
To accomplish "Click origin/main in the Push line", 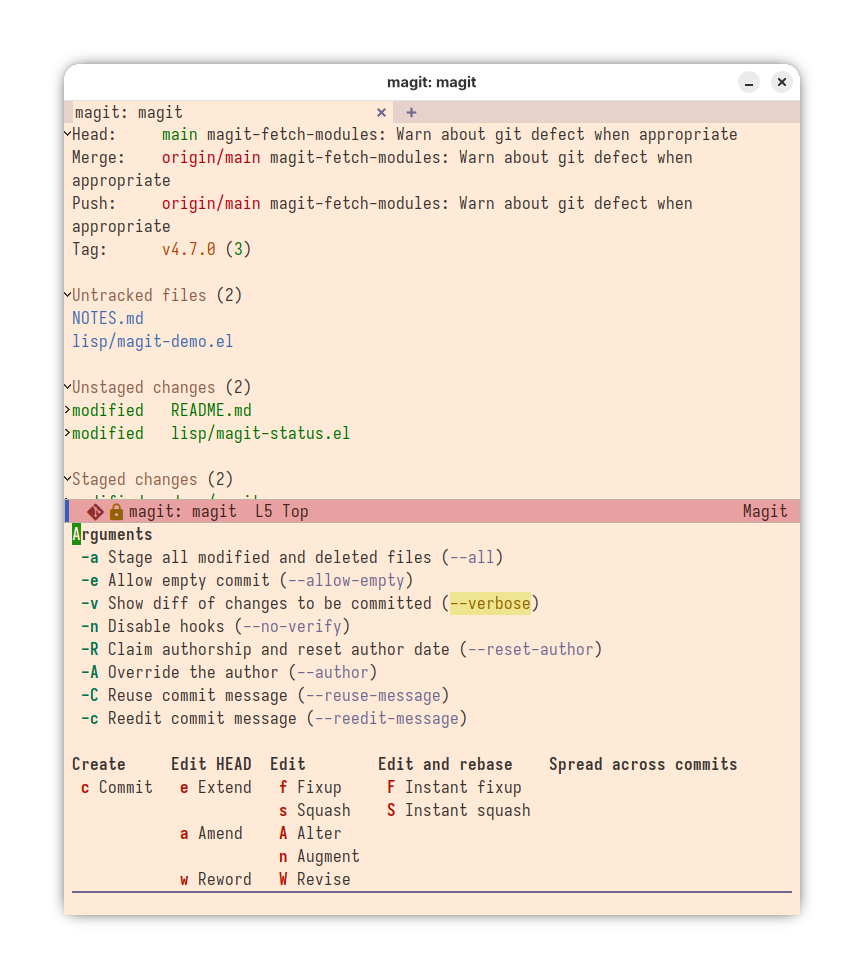I will coord(211,204).
